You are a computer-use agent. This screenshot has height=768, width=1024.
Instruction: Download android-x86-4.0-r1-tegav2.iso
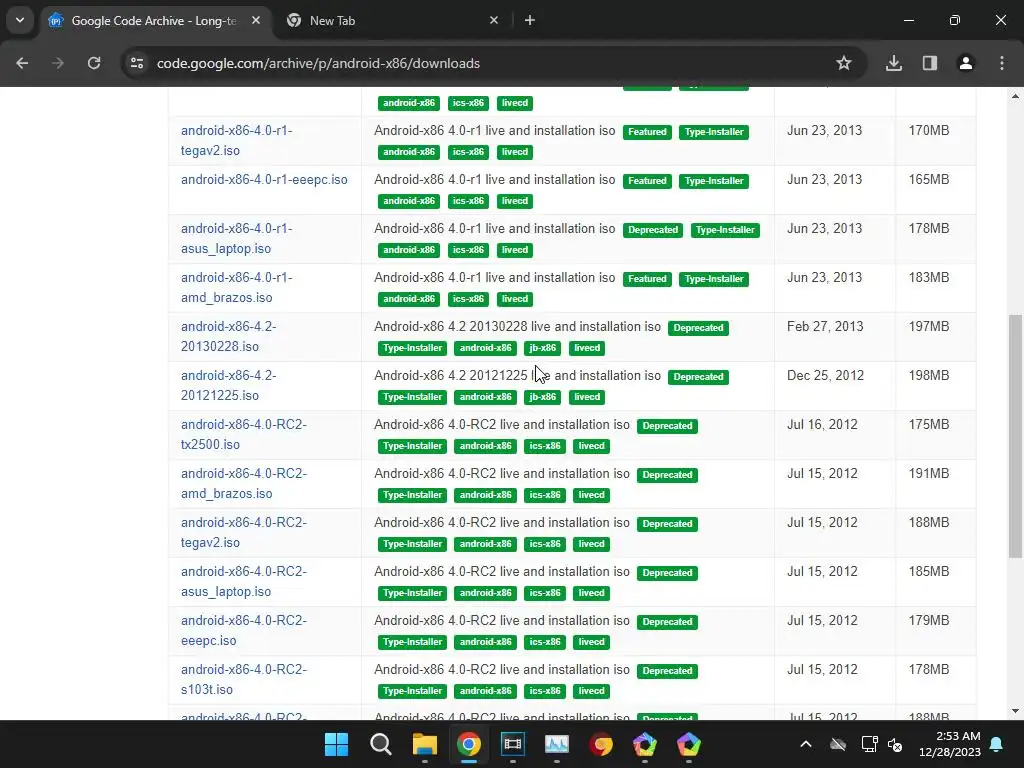pyautogui.click(x=236, y=140)
